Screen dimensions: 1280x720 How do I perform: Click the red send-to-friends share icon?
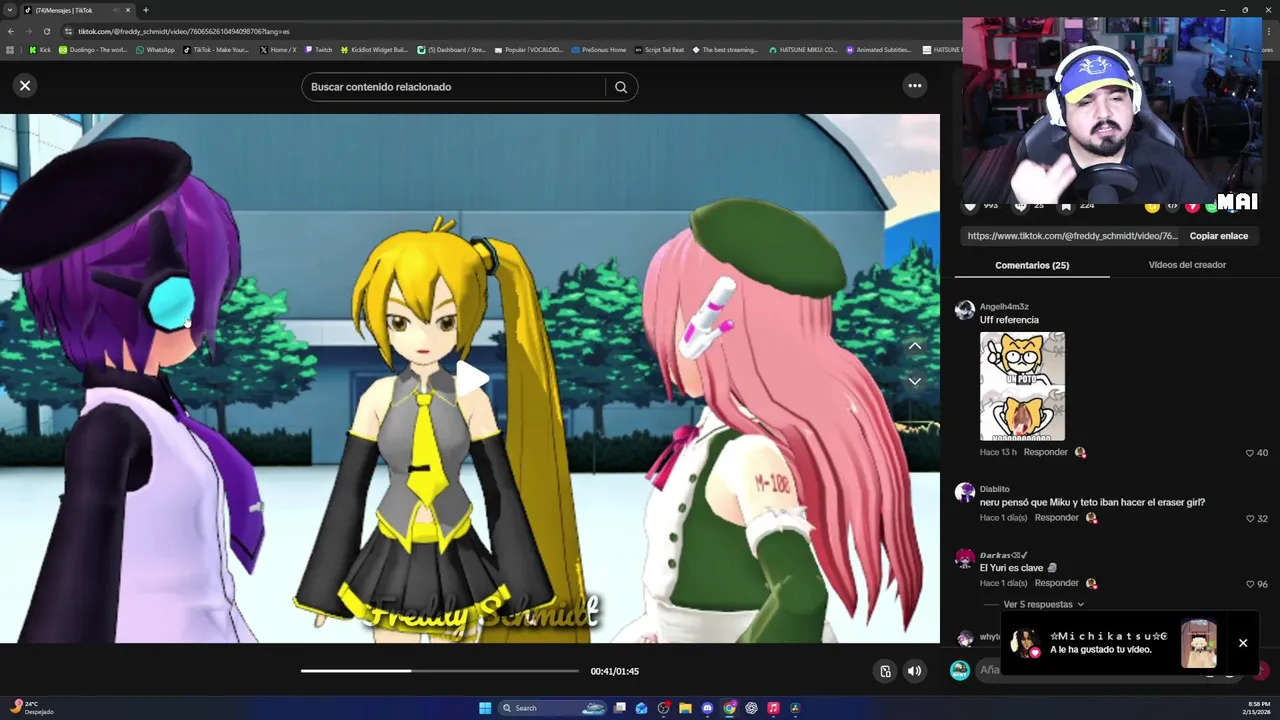click(1192, 206)
